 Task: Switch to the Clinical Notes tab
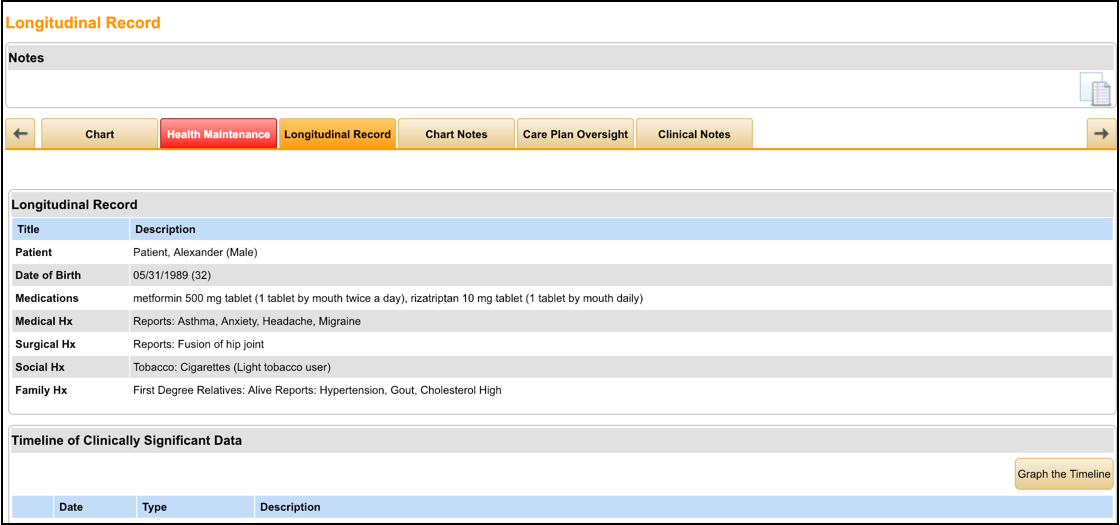(x=694, y=134)
